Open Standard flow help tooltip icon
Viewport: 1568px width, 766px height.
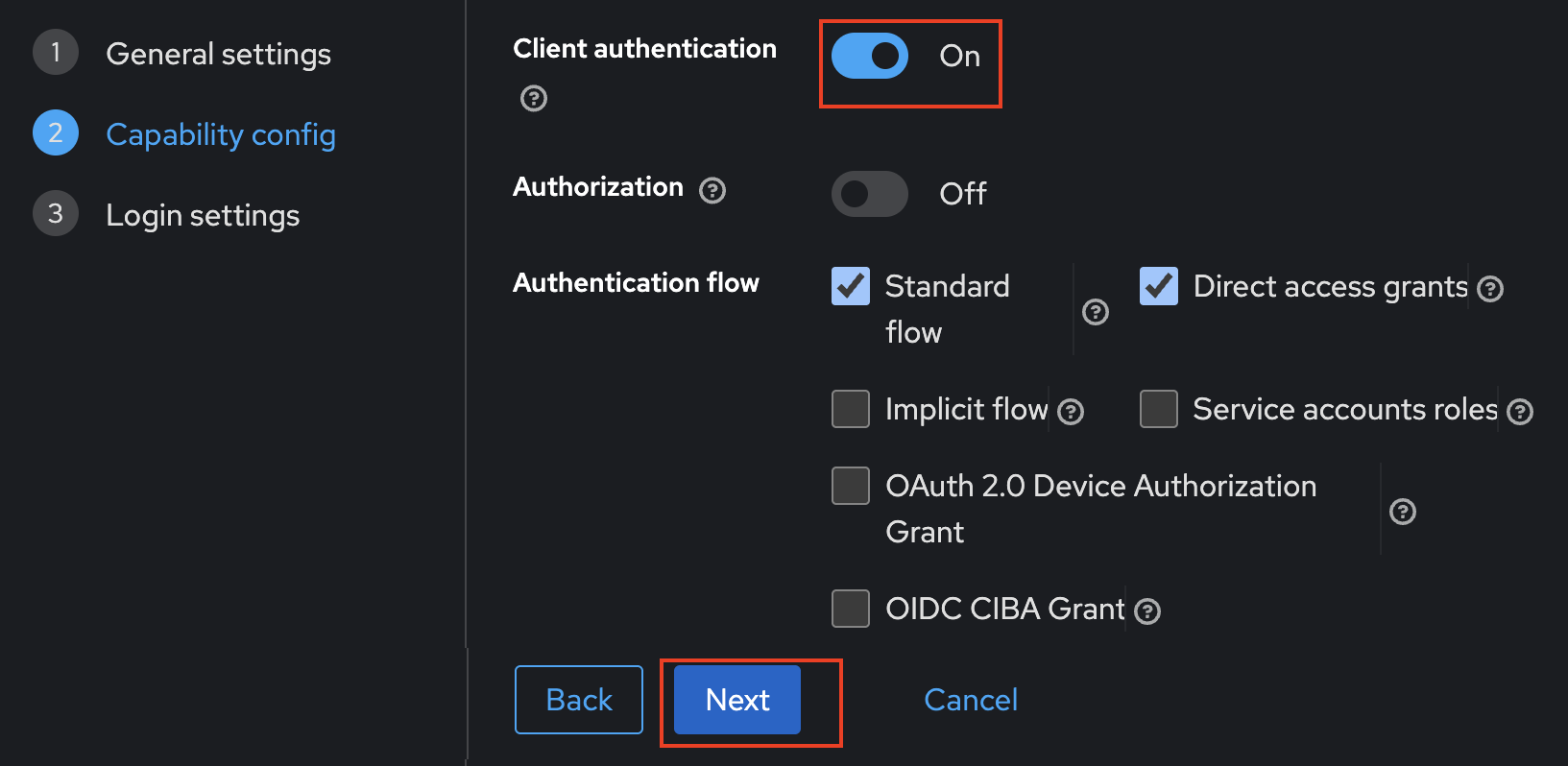point(1096,312)
